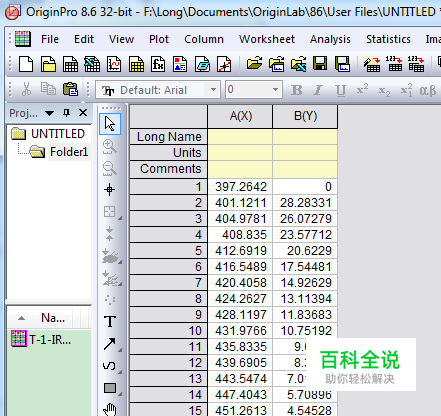The image size is (441, 416).
Task: Toggle subscript formatting
Action: click(x=384, y=91)
